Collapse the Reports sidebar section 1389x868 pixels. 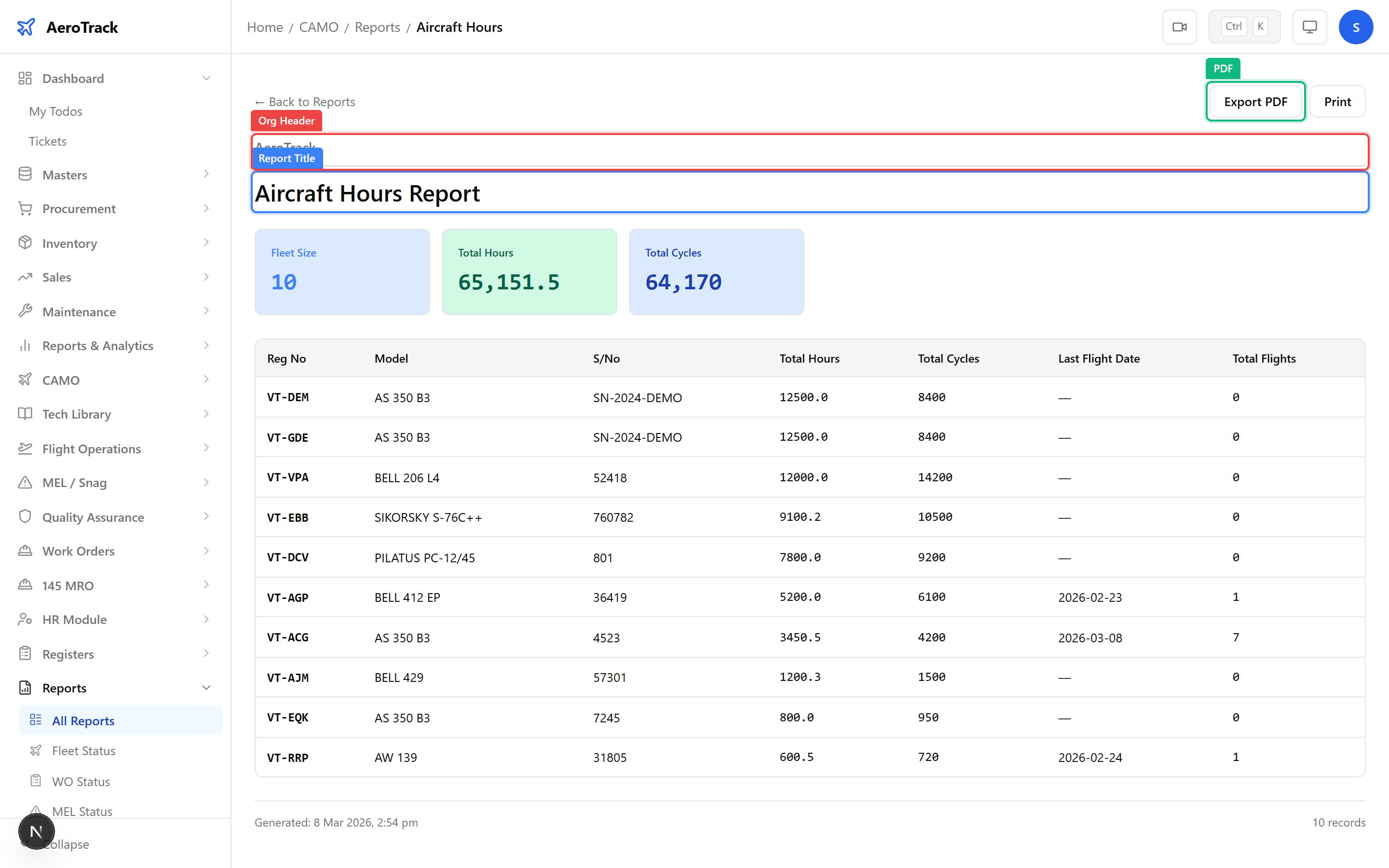tap(206, 687)
